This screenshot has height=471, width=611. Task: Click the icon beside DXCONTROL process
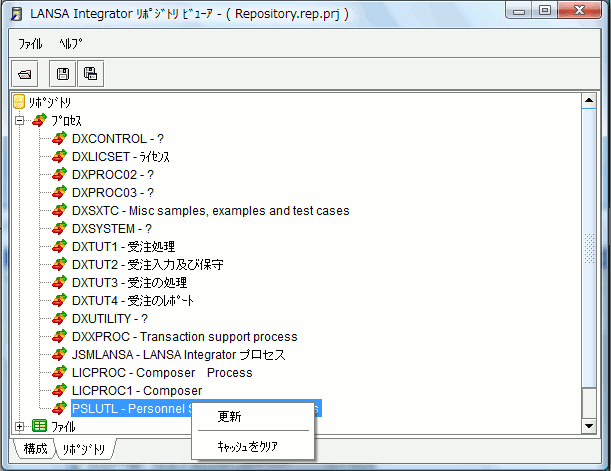(x=59, y=138)
